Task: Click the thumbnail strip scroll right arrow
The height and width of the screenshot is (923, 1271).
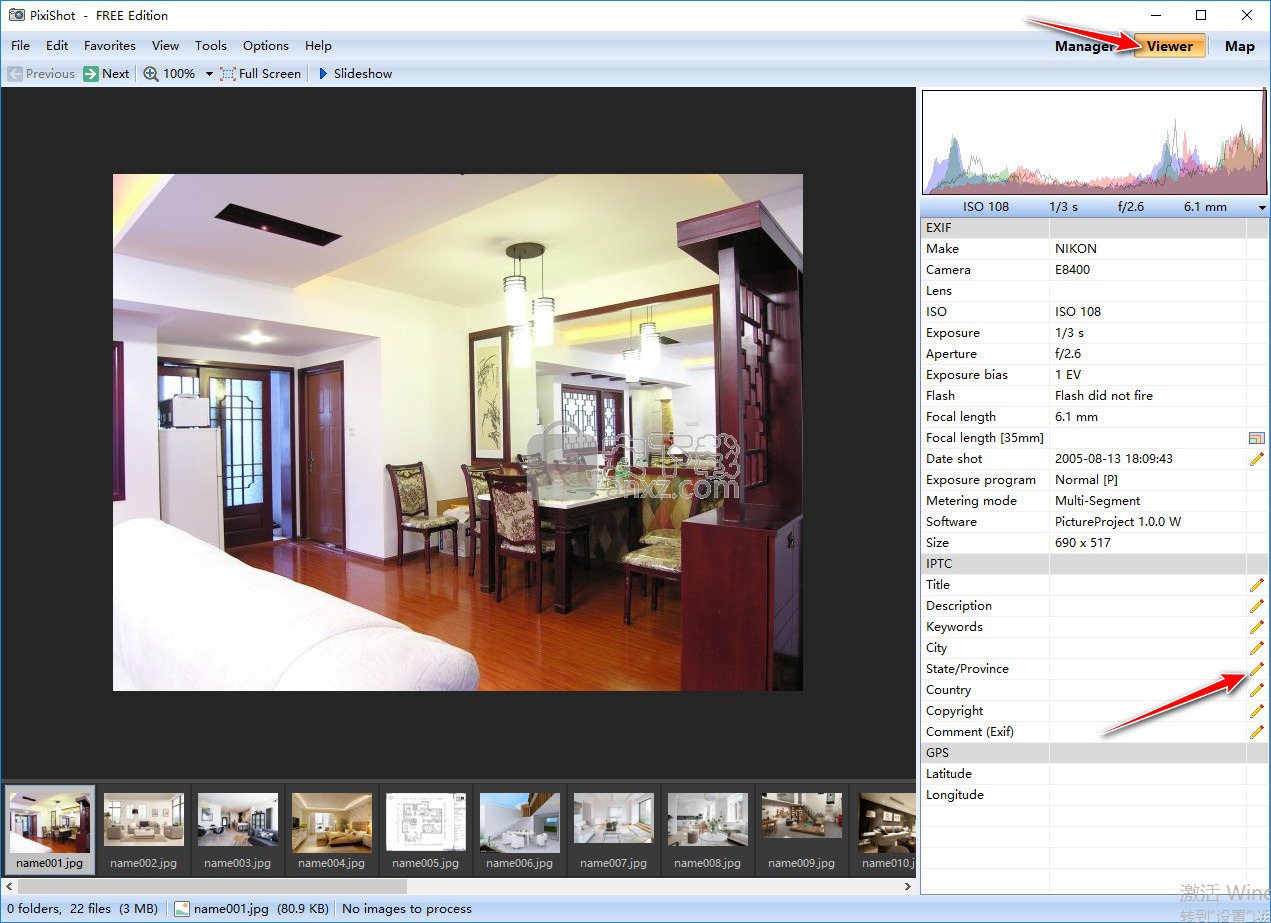Action: [x=908, y=886]
